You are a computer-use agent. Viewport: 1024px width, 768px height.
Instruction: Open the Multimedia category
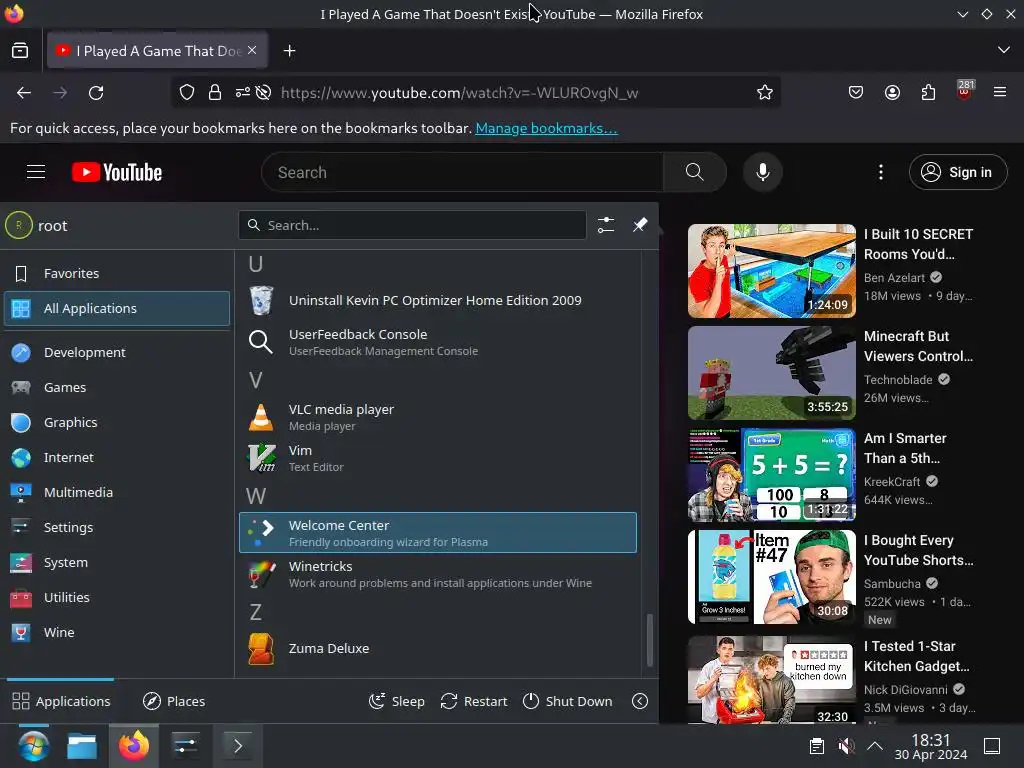click(117, 492)
